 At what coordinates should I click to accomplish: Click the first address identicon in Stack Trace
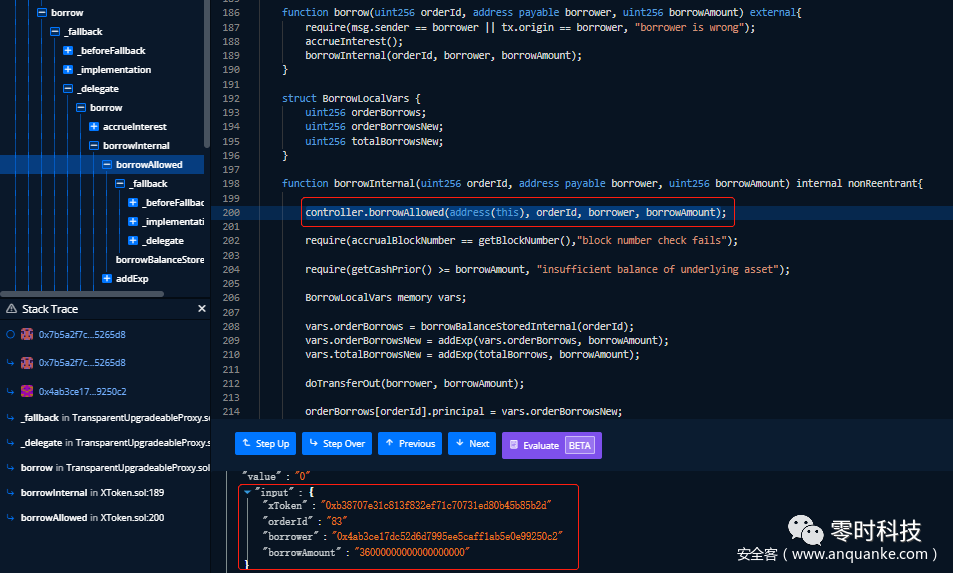pos(27,334)
